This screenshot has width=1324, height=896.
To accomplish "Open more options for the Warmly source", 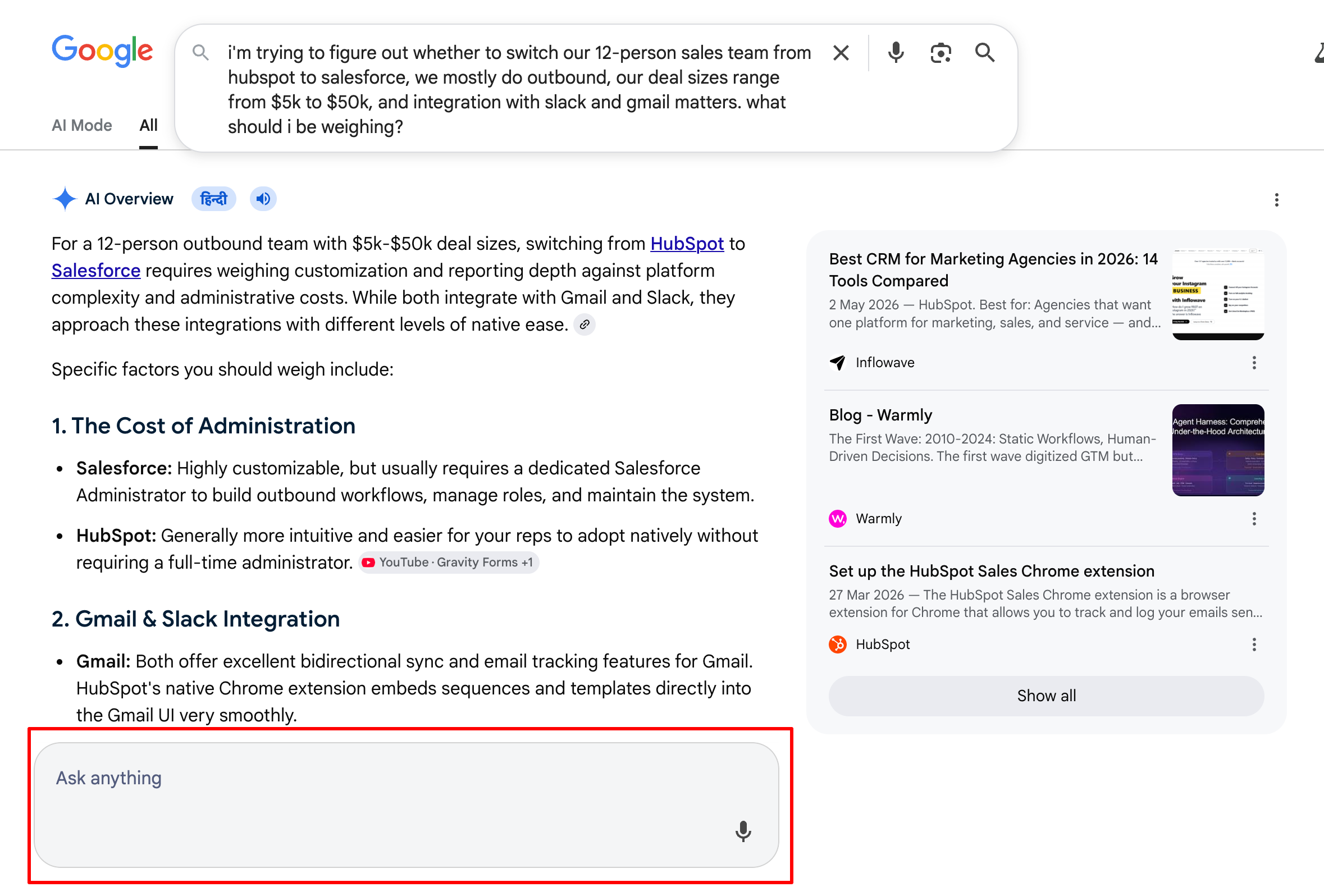I will [1253, 518].
